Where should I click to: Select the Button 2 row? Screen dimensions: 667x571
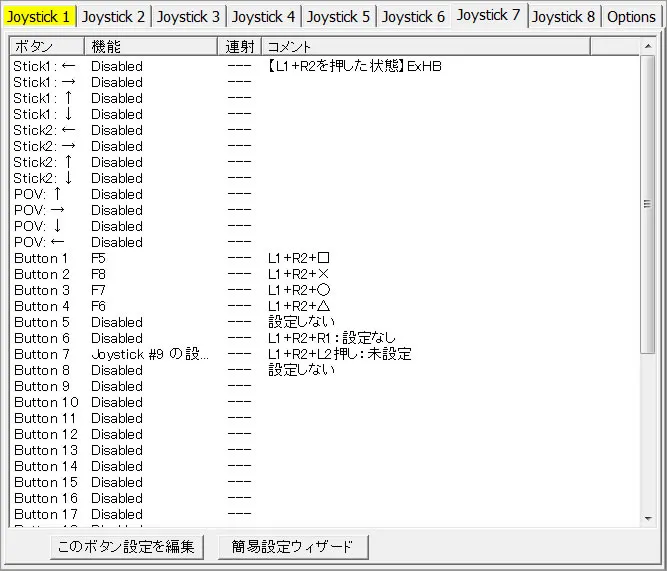tap(324, 274)
